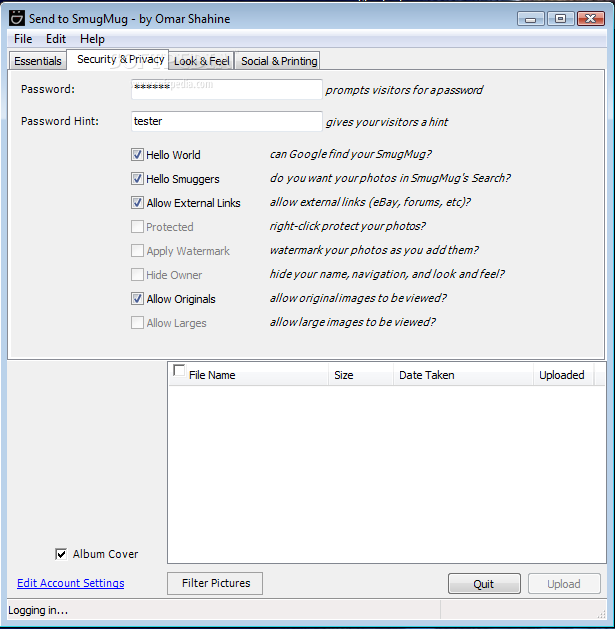Switch to the Look & Feel tab
The width and height of the screenshot is (615, 629).
[202, 61]
